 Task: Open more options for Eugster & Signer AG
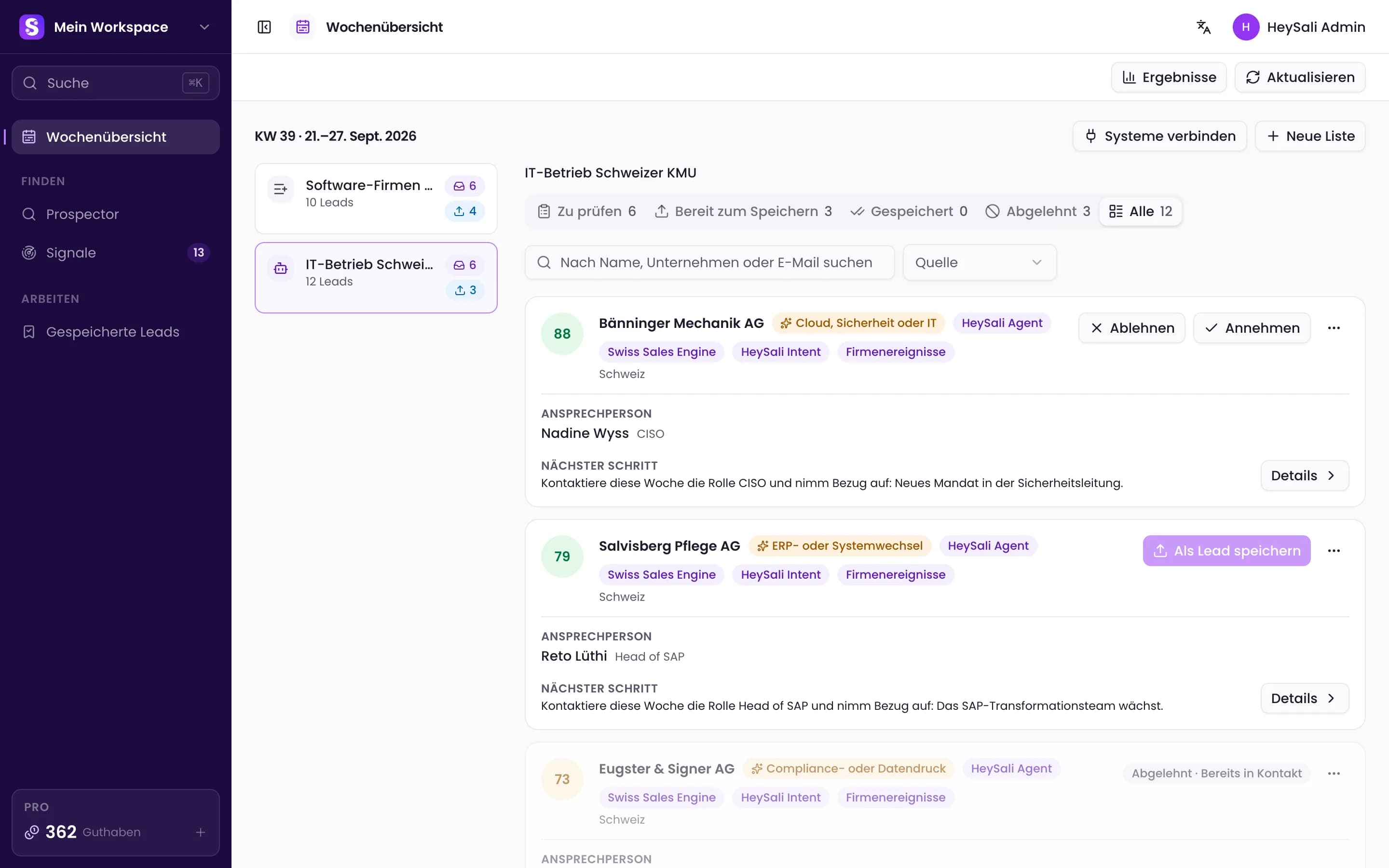1334,773
